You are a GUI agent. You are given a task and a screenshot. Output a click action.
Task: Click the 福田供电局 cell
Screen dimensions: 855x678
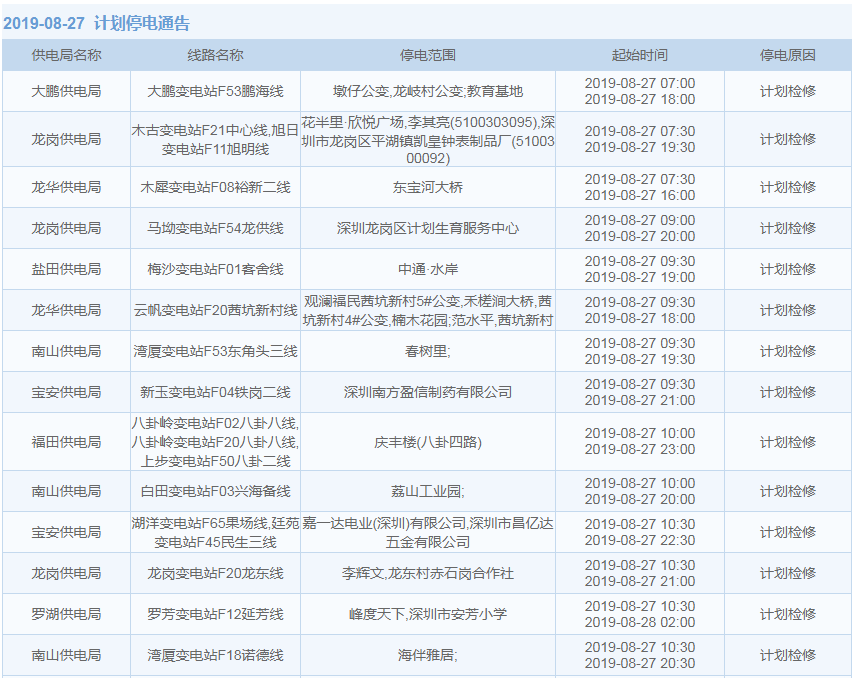click(x=66, y=441)
